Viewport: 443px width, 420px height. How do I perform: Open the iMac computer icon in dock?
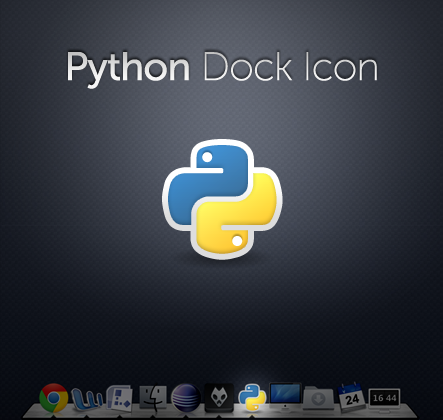pyautogui.click(x=285, y=396)
